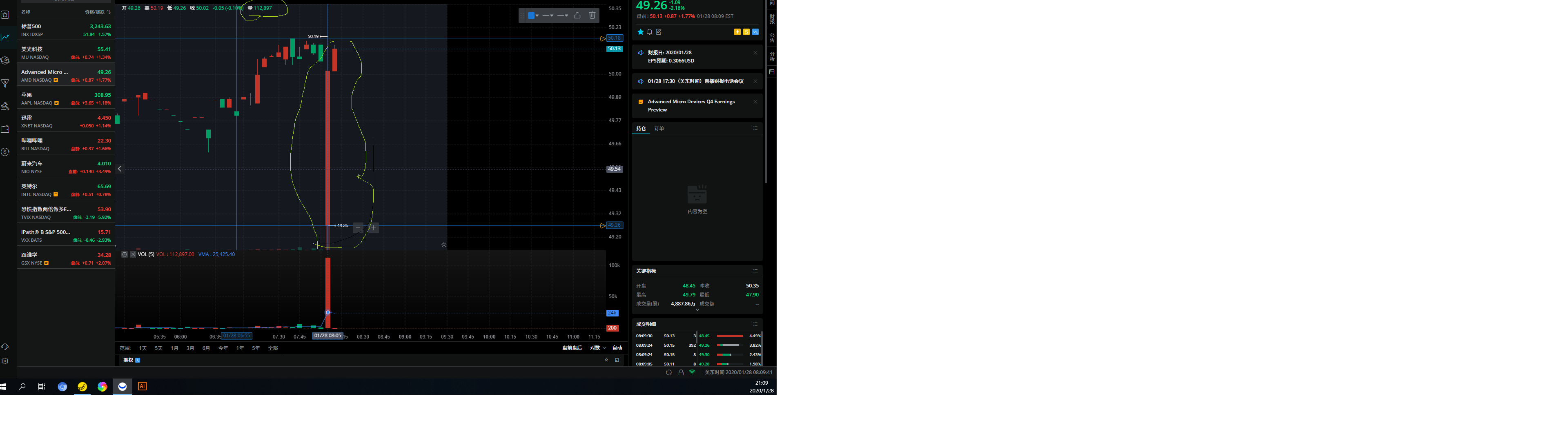The image size is (1568, 441).
Task: Switch to the 持仓 positions tab
Action: coord(641,129)
